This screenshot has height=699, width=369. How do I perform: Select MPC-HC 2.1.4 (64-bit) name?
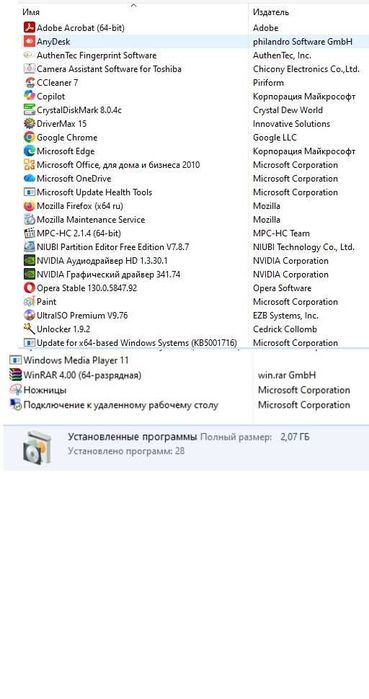click(79, 233)
